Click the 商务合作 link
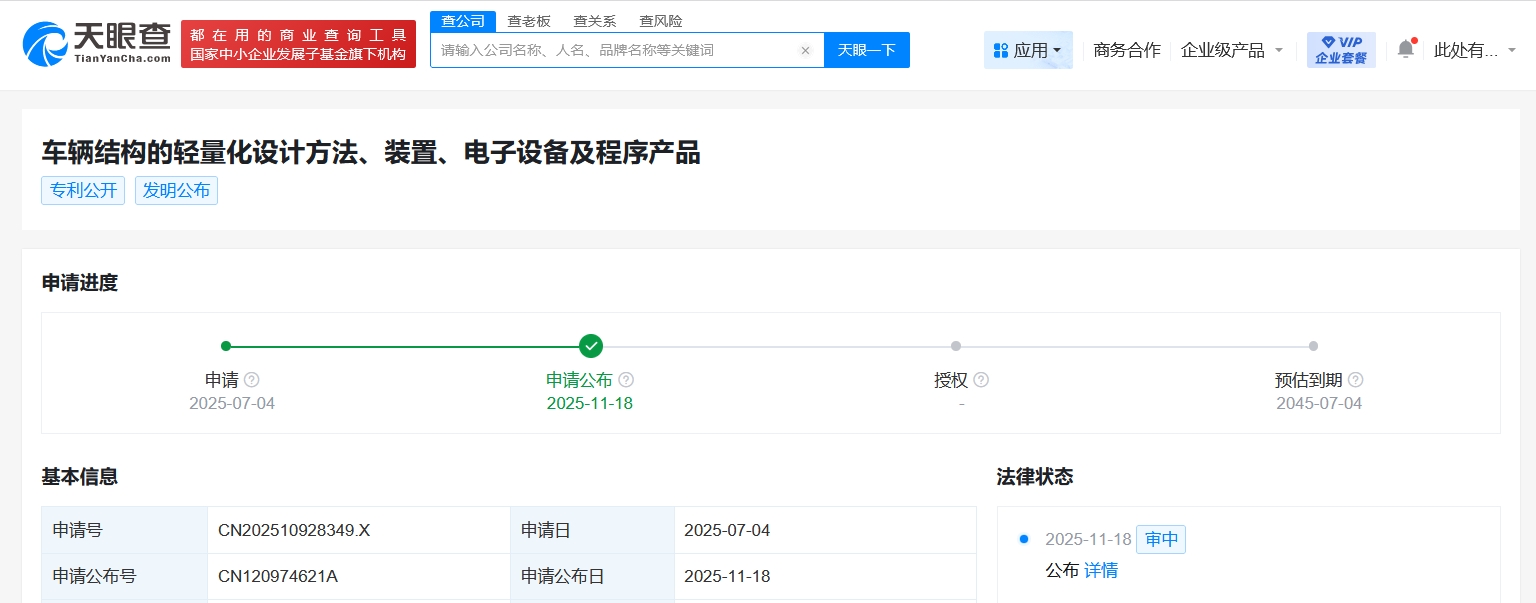The height and width of the screenshot is (603, 1536). [x=1127, y=50]
